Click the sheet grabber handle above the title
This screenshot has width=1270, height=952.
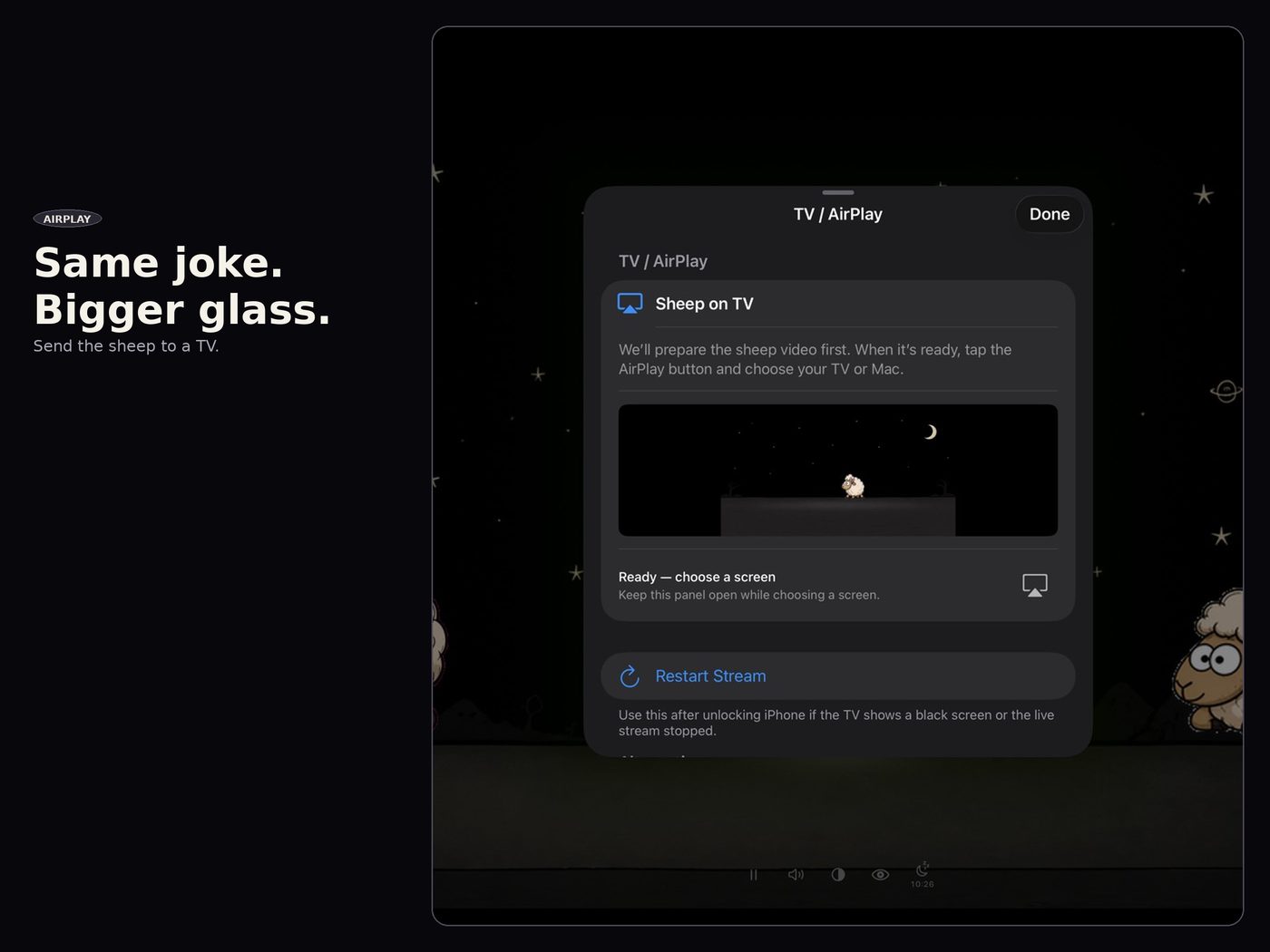click(x=837, y=192)
